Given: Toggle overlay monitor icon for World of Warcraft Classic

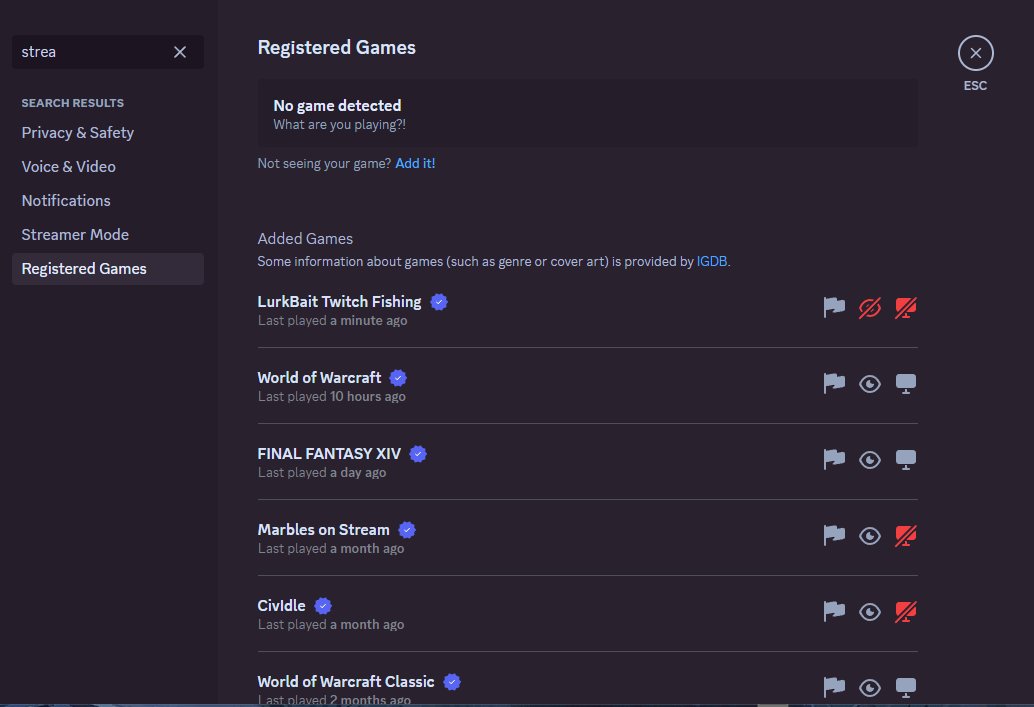Looking at the screenshot, I should [905, 687].
